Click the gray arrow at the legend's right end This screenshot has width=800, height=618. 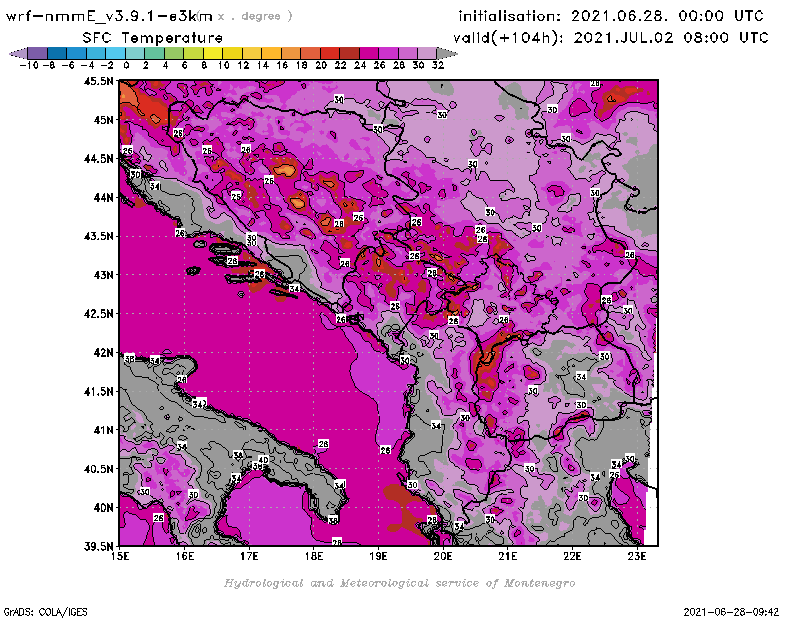pos(447,53)
